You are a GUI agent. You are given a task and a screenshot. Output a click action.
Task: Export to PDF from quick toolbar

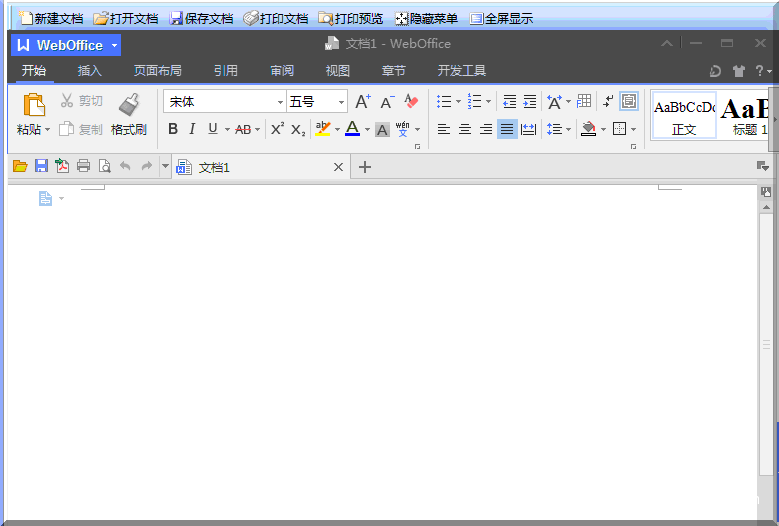tap(62, 167)
